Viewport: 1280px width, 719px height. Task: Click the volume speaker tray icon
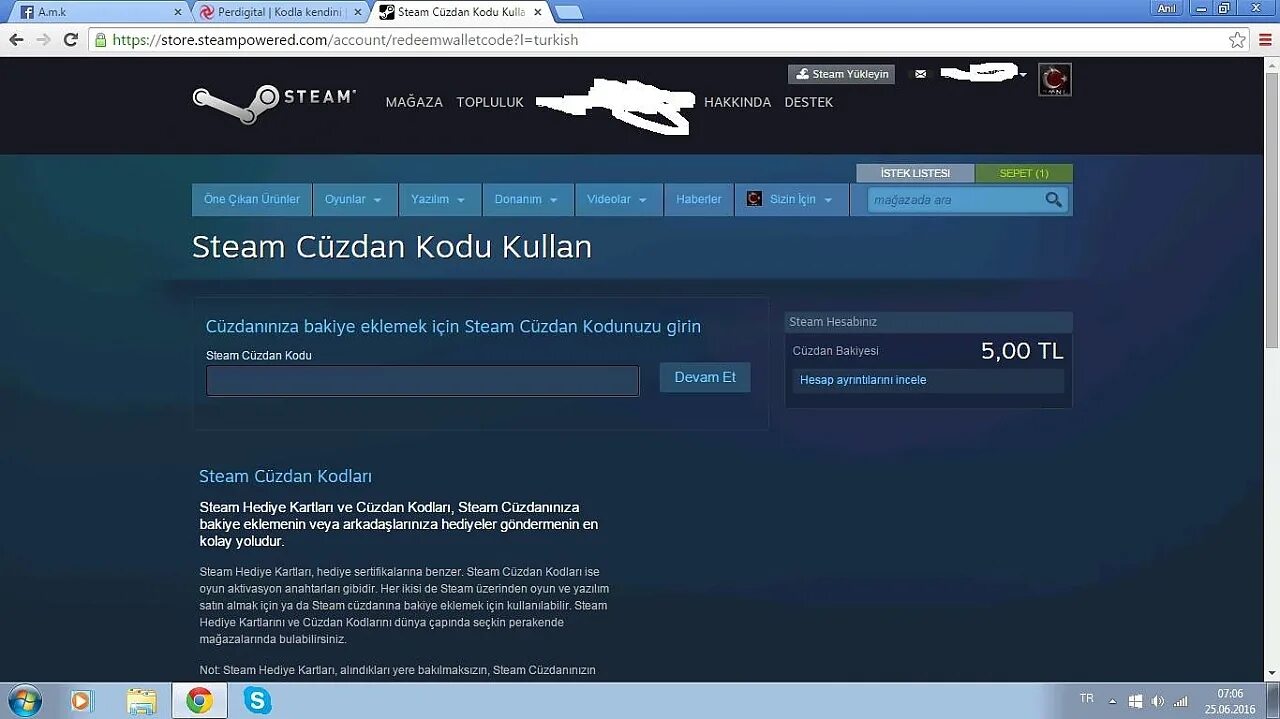1158,701
